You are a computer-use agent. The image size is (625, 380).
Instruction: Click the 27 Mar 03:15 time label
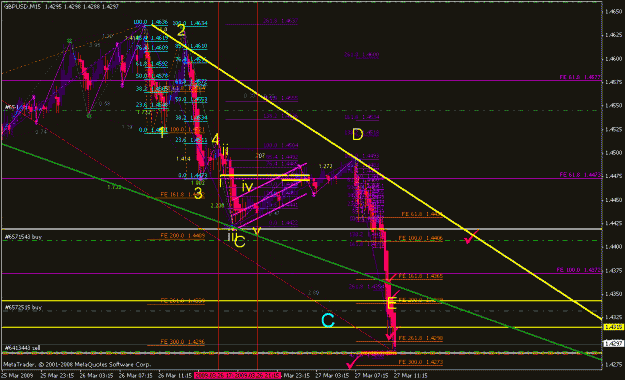point(332,375)
